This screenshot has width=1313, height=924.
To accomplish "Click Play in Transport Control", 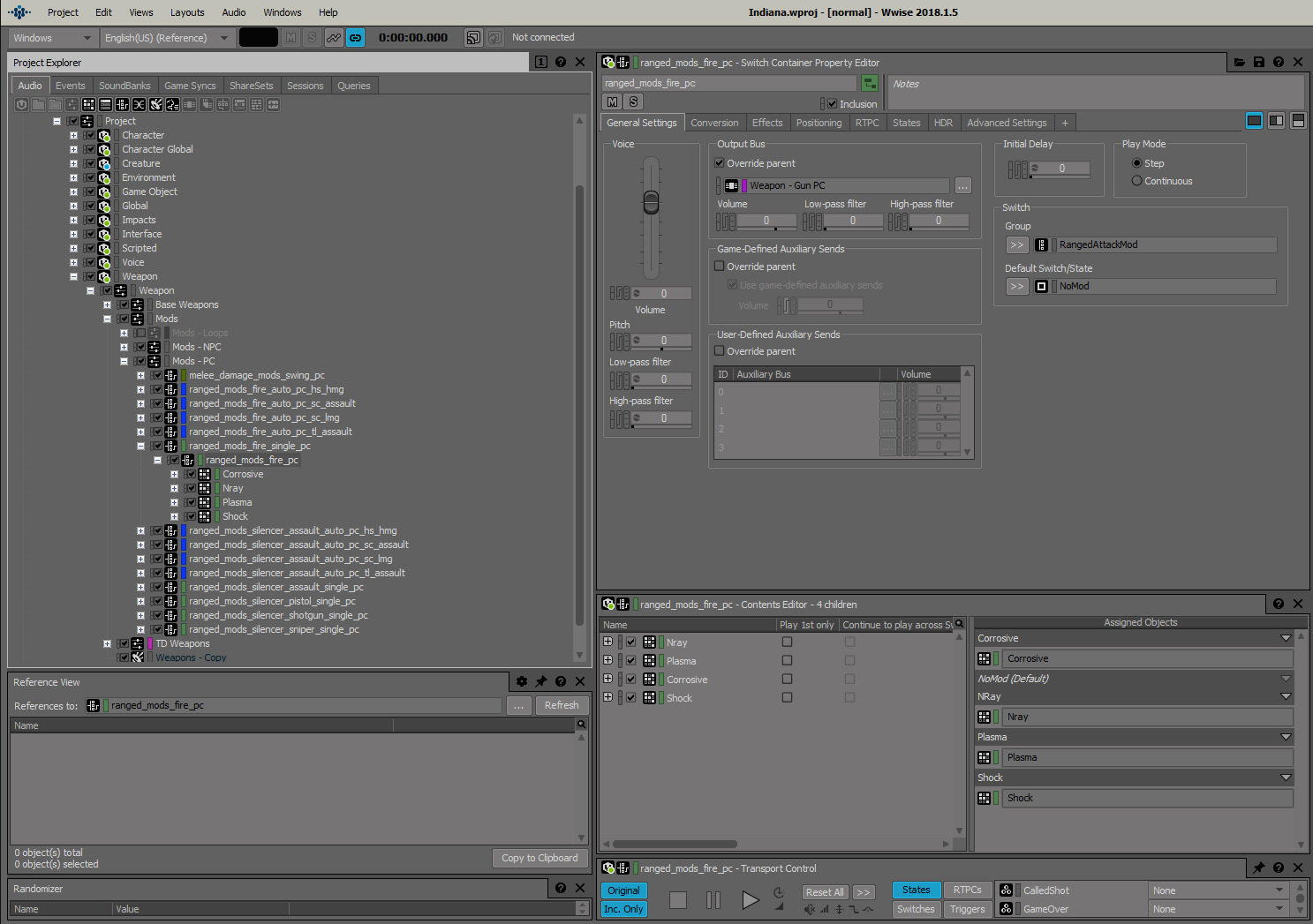I will 750,900.
